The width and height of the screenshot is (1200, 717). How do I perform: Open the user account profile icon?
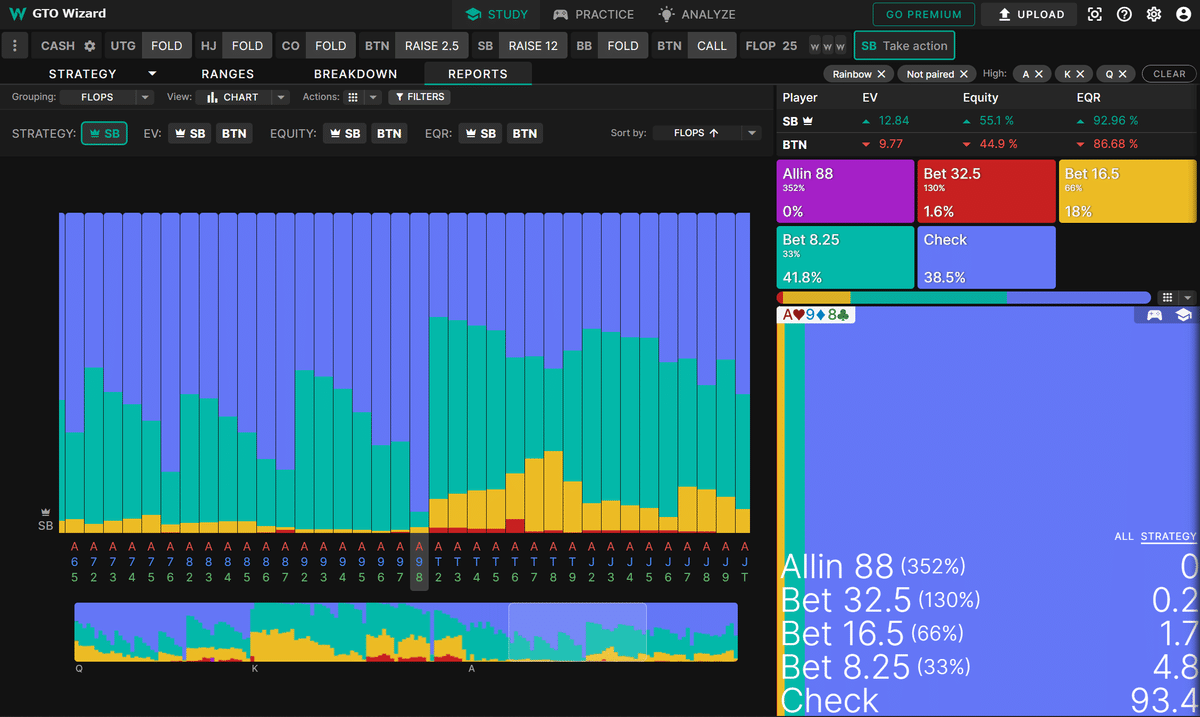click(x=1183, y=14)
